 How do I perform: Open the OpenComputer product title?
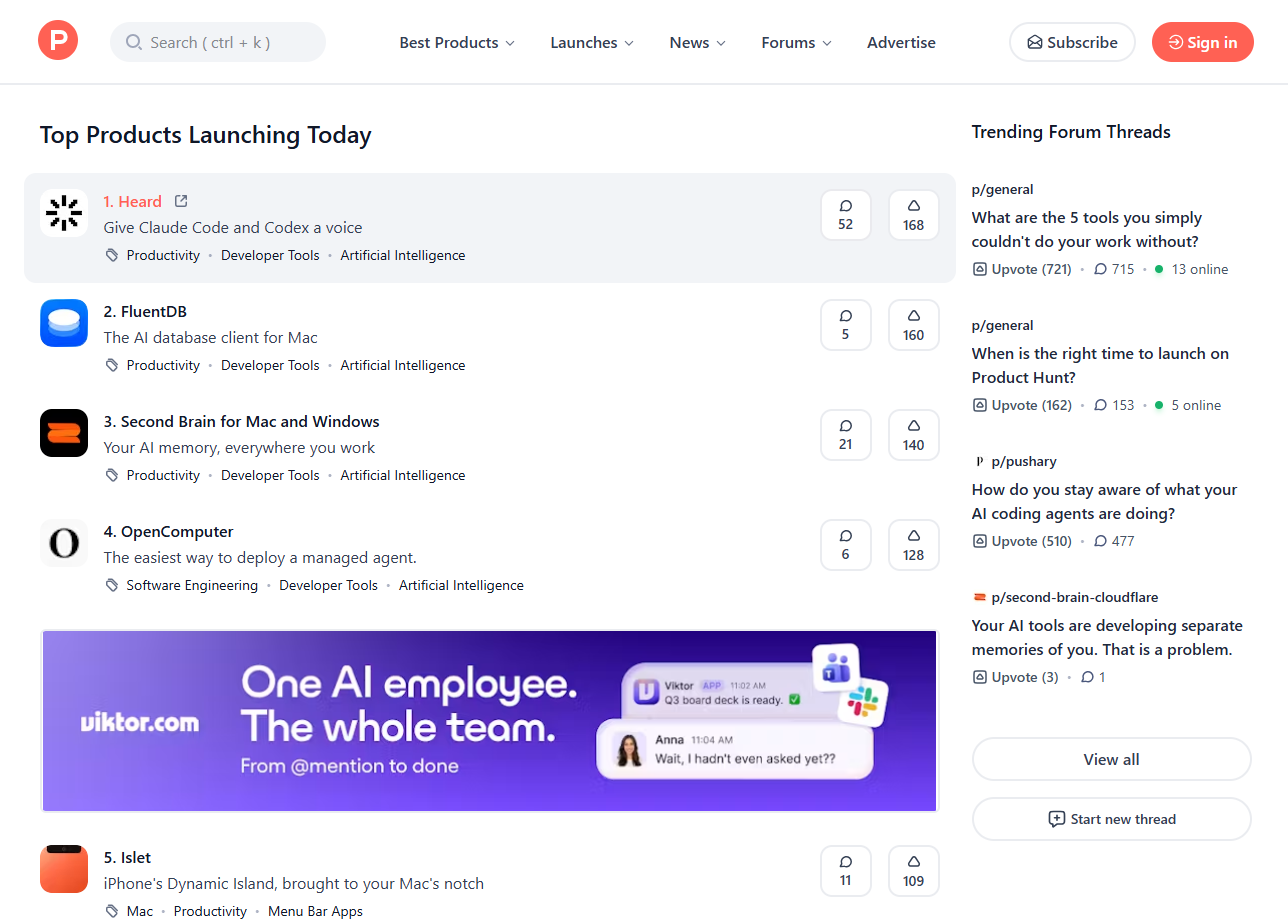click(x=169, y=531)
